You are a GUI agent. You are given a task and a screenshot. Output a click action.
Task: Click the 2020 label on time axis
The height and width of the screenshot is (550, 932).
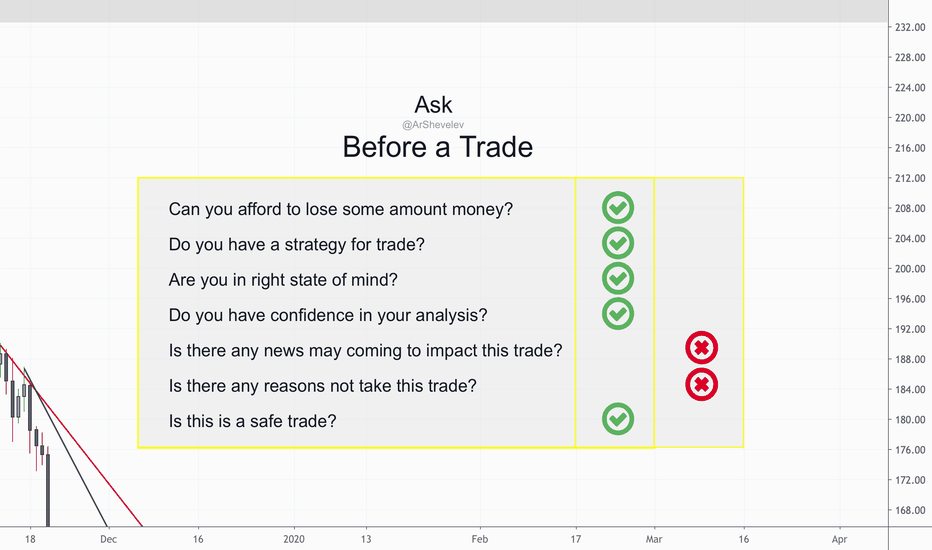click(294, 539)
